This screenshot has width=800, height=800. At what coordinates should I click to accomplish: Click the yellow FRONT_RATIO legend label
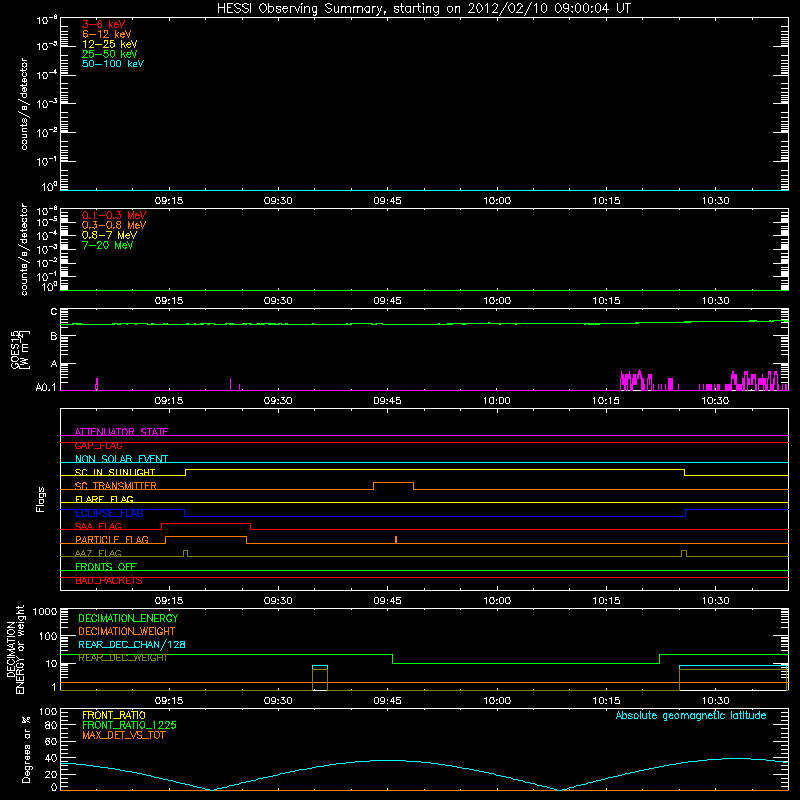(x=114, y=715)
